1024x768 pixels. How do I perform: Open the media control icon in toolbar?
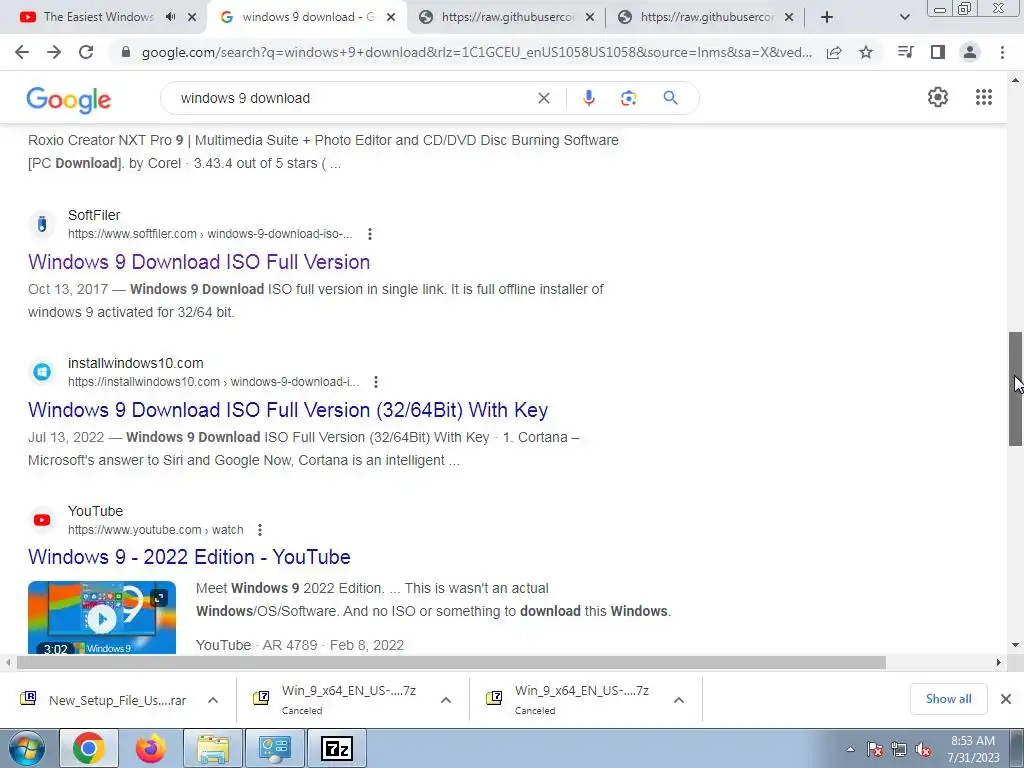coord(906,52)
